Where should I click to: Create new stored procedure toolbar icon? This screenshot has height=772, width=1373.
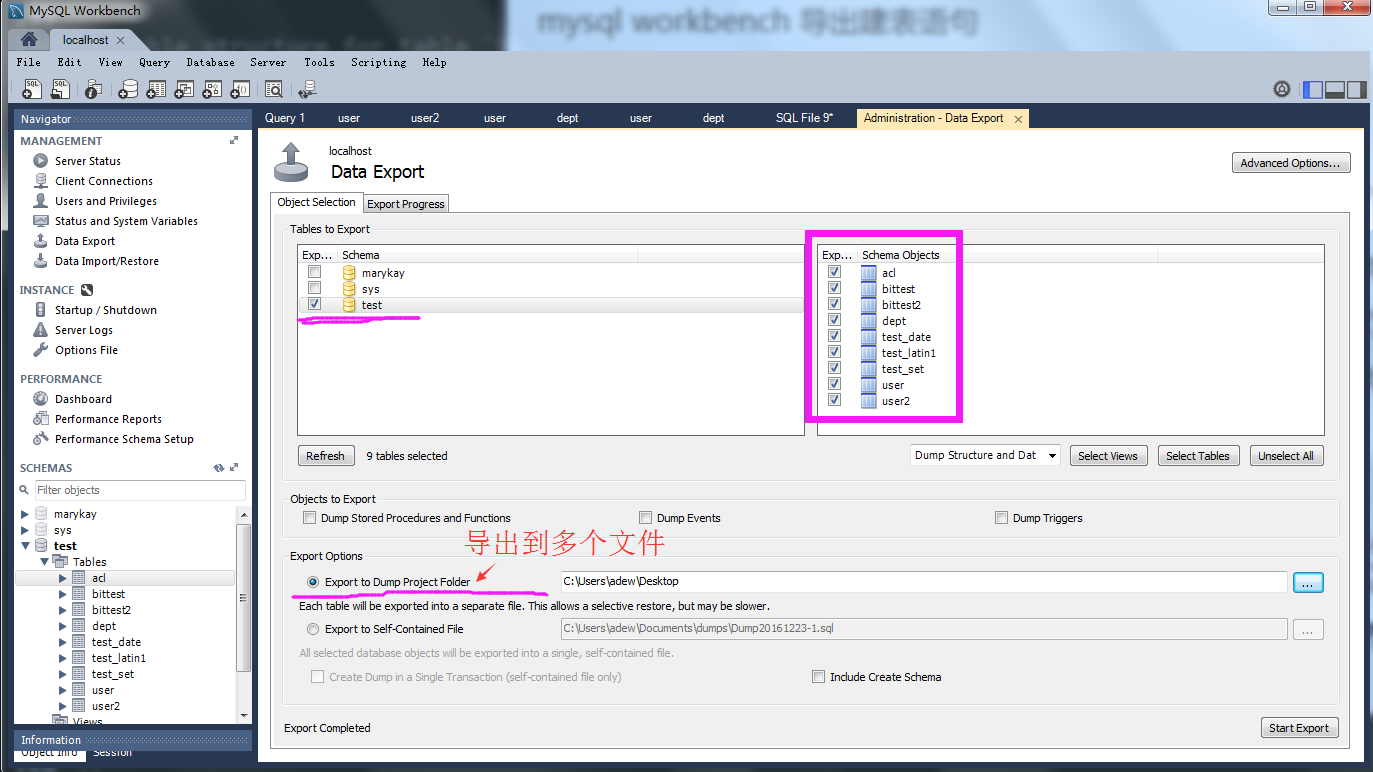pyautogui.click(x=212, y=89)
